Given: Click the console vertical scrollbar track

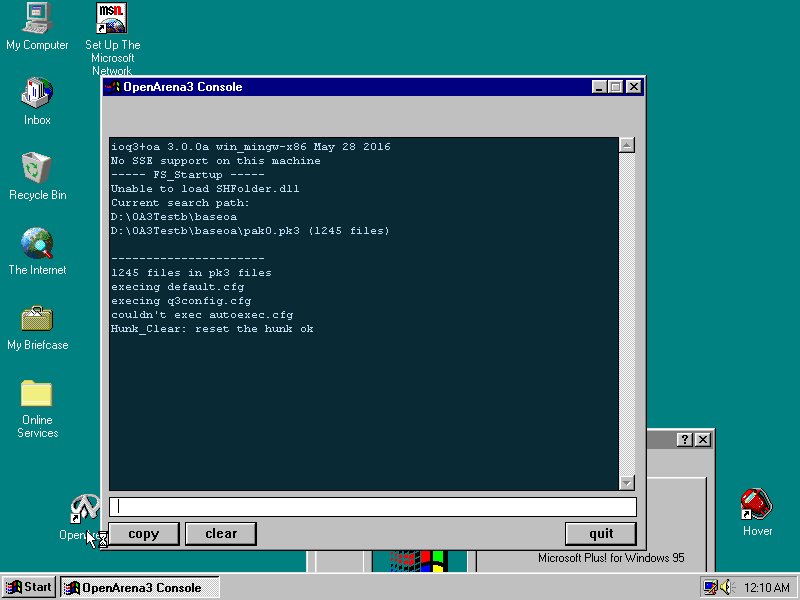Looking at the screenshot, I should click(x=627, y=314).
